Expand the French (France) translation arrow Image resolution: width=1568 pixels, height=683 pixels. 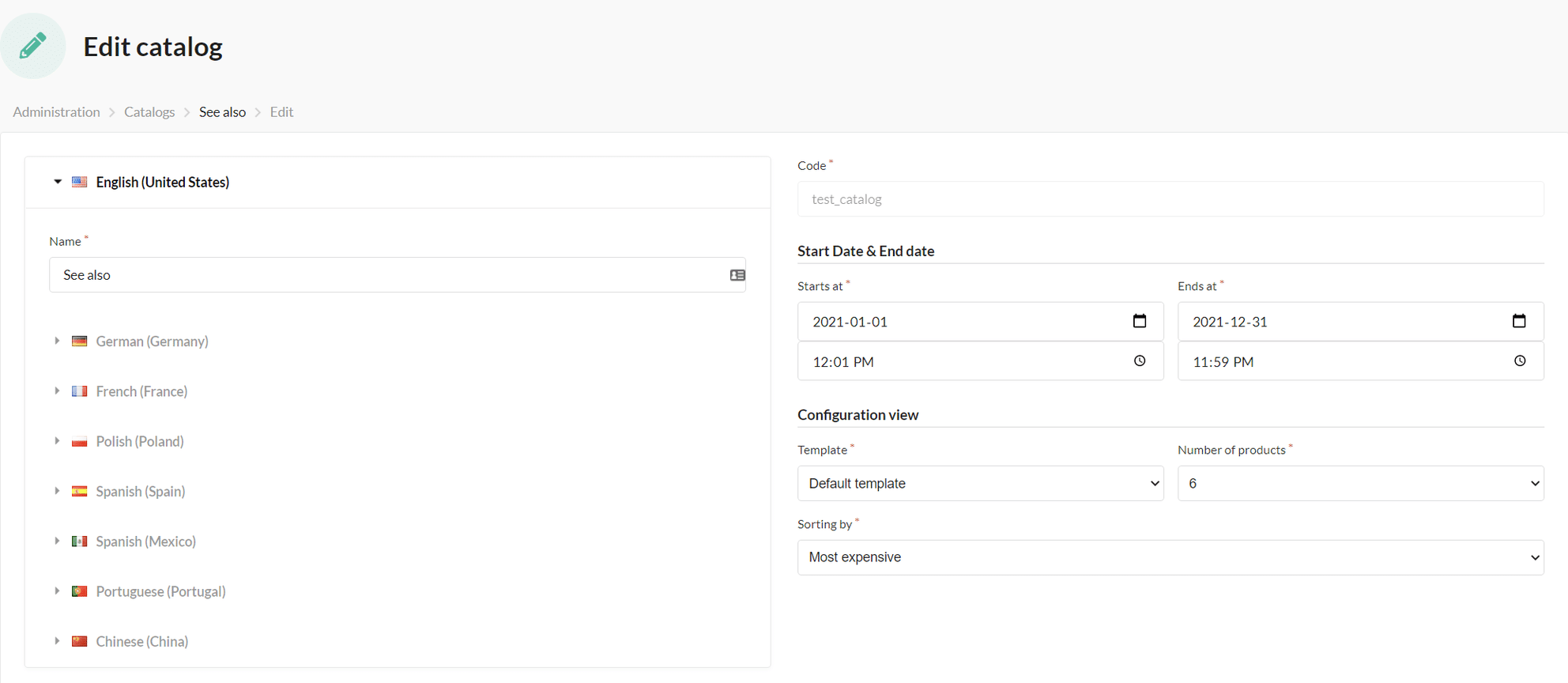57,391
